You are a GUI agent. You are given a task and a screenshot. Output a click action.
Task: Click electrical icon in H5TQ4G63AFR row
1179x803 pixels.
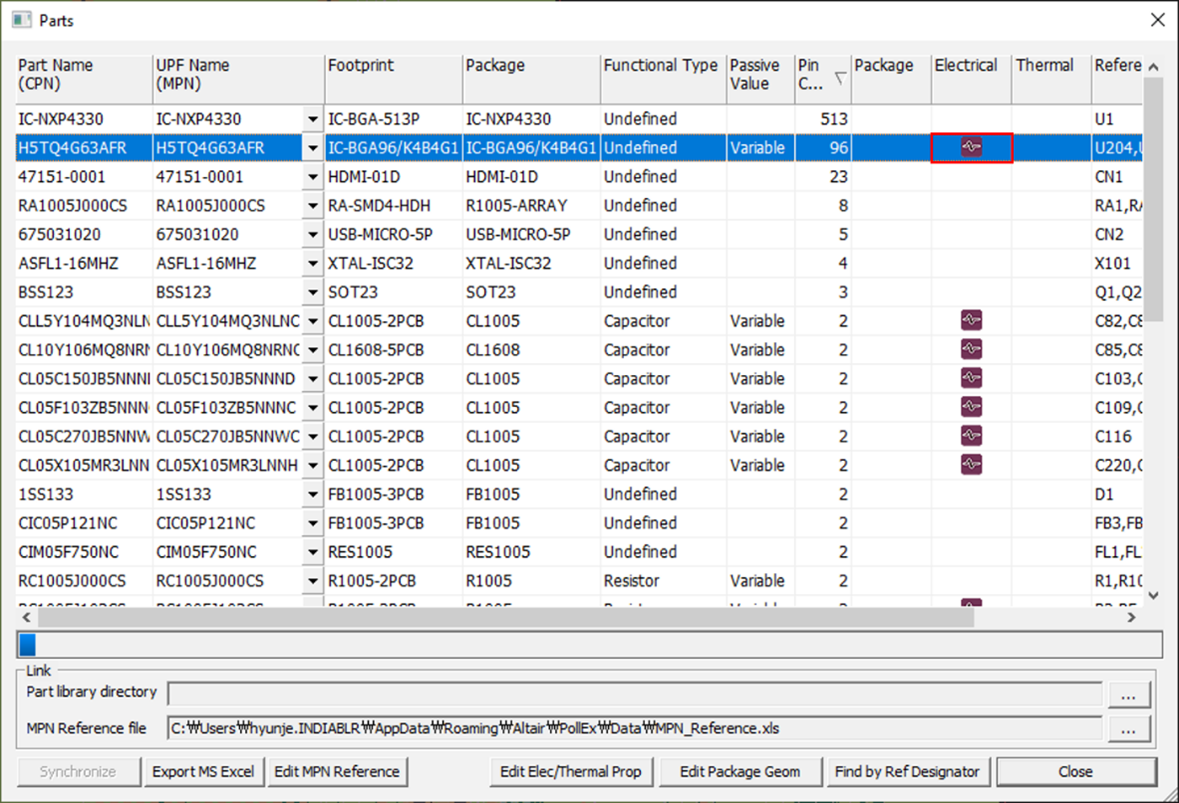971,148
